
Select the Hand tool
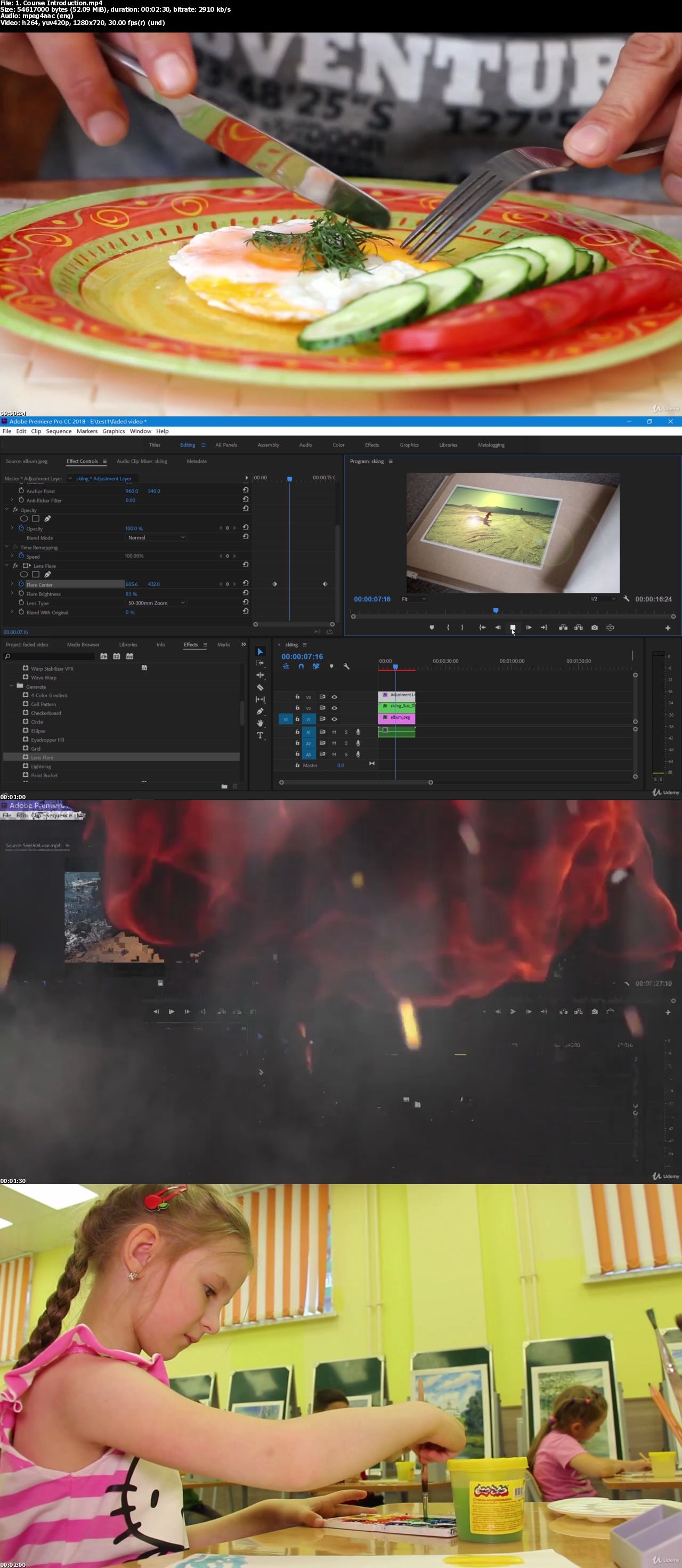pyautogui.click(x=261, y=723)
